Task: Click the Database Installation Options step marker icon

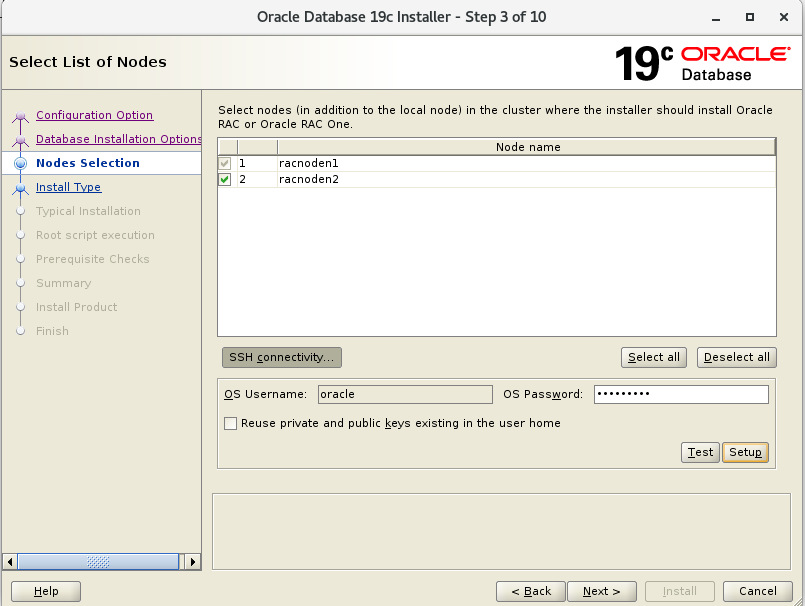Action: (21, 140)
